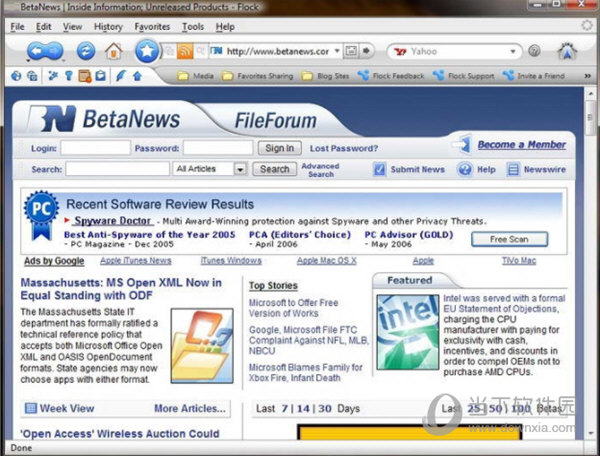Screen dimensions: 600x456
Task: Click the browser address bar
Action: pyautogui.click(x=277, y=51)
